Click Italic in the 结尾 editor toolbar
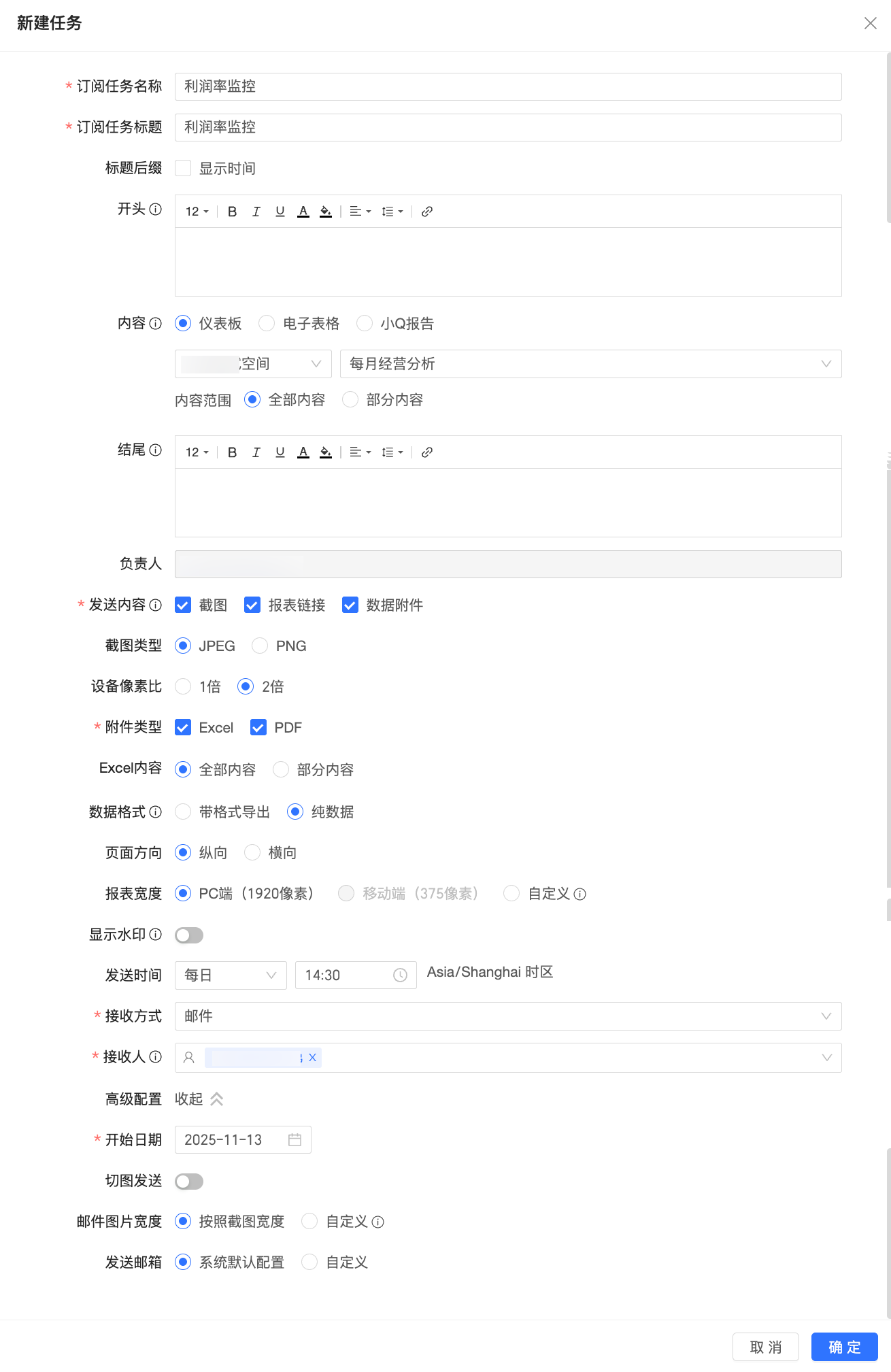 pyautogui.click(x=256, y=452)
